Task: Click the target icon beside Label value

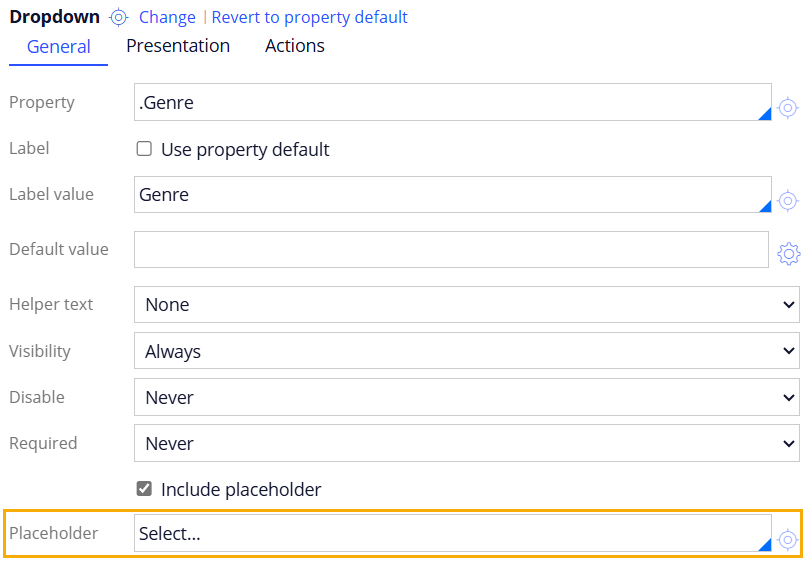Action: click(788, 201)
